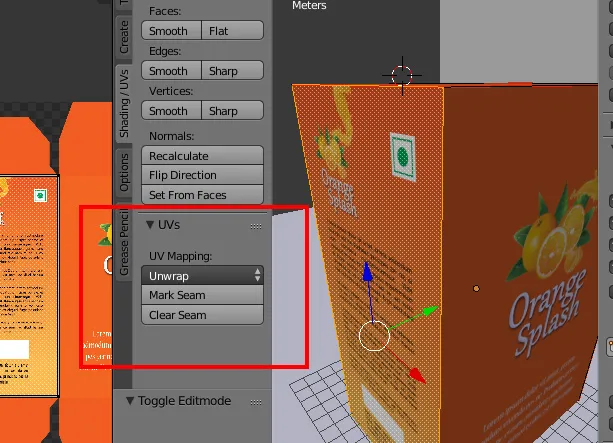Set faces shading to Flat
Image resolution: width=613 pixels, height=443 pixels.
233,30
